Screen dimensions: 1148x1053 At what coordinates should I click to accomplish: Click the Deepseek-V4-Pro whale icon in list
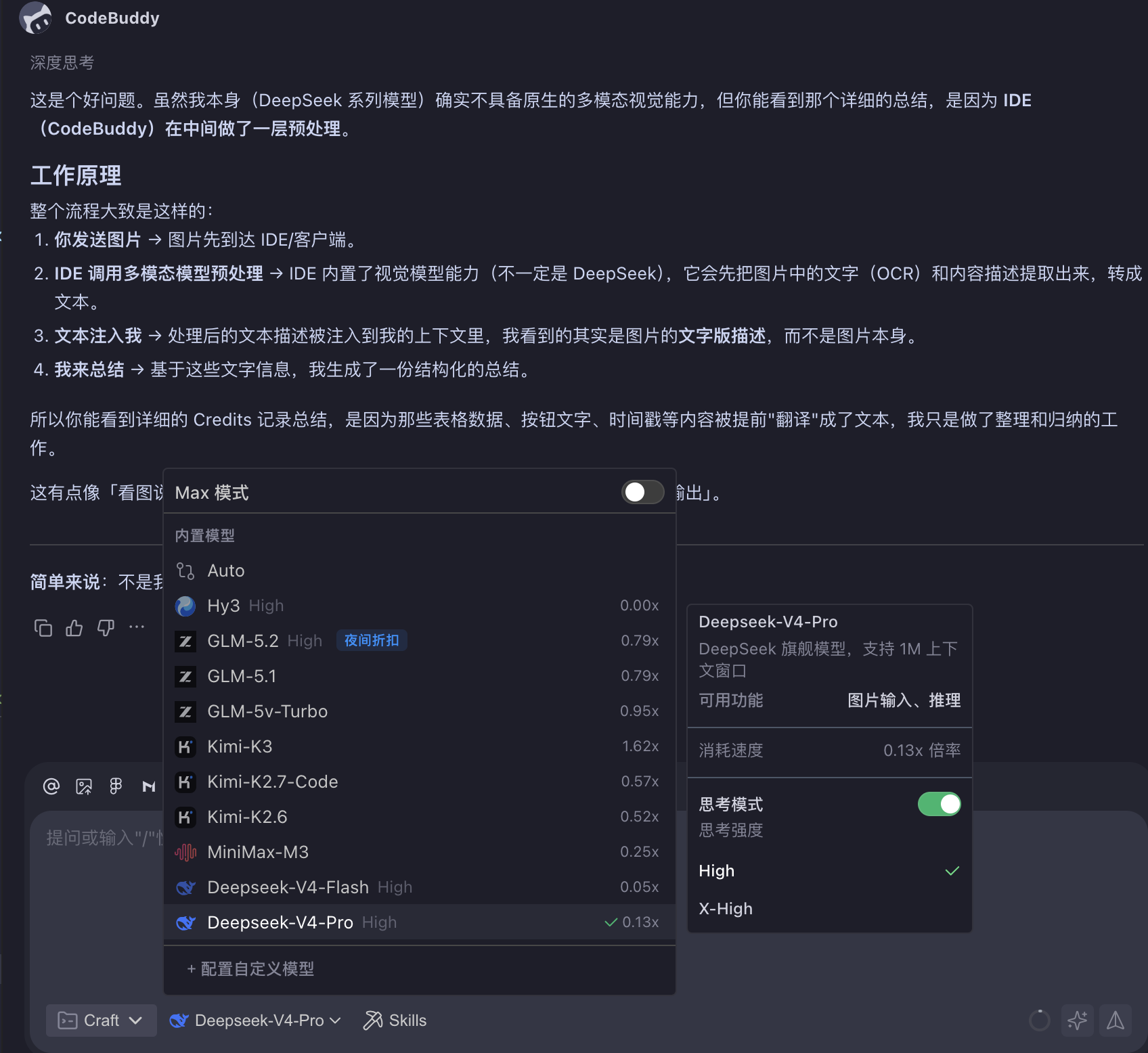pyautogui.click(x=185, y=922)
